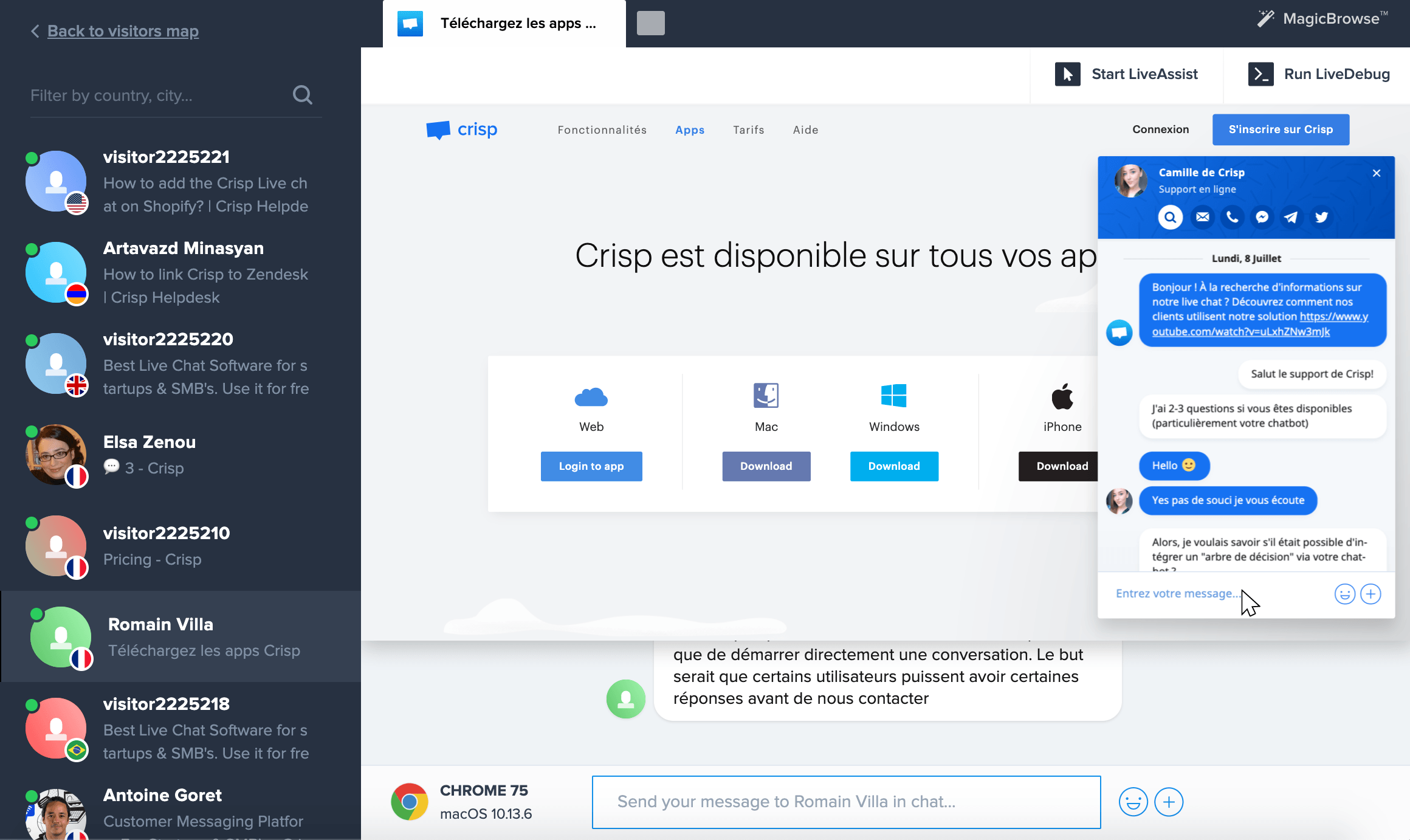Viewport: 1410px width, 840px height.
Task: Click phone icon in chatbox header
Action: click(1232, 217)
